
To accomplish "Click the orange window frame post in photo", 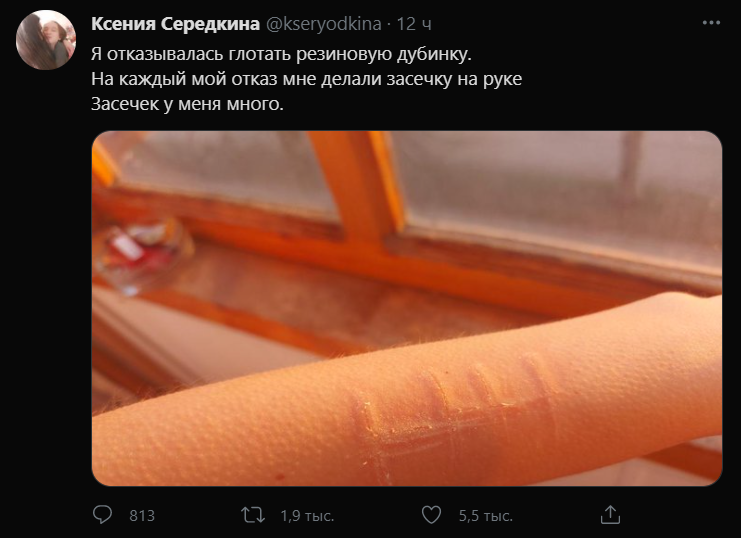I will click(357, 189).
